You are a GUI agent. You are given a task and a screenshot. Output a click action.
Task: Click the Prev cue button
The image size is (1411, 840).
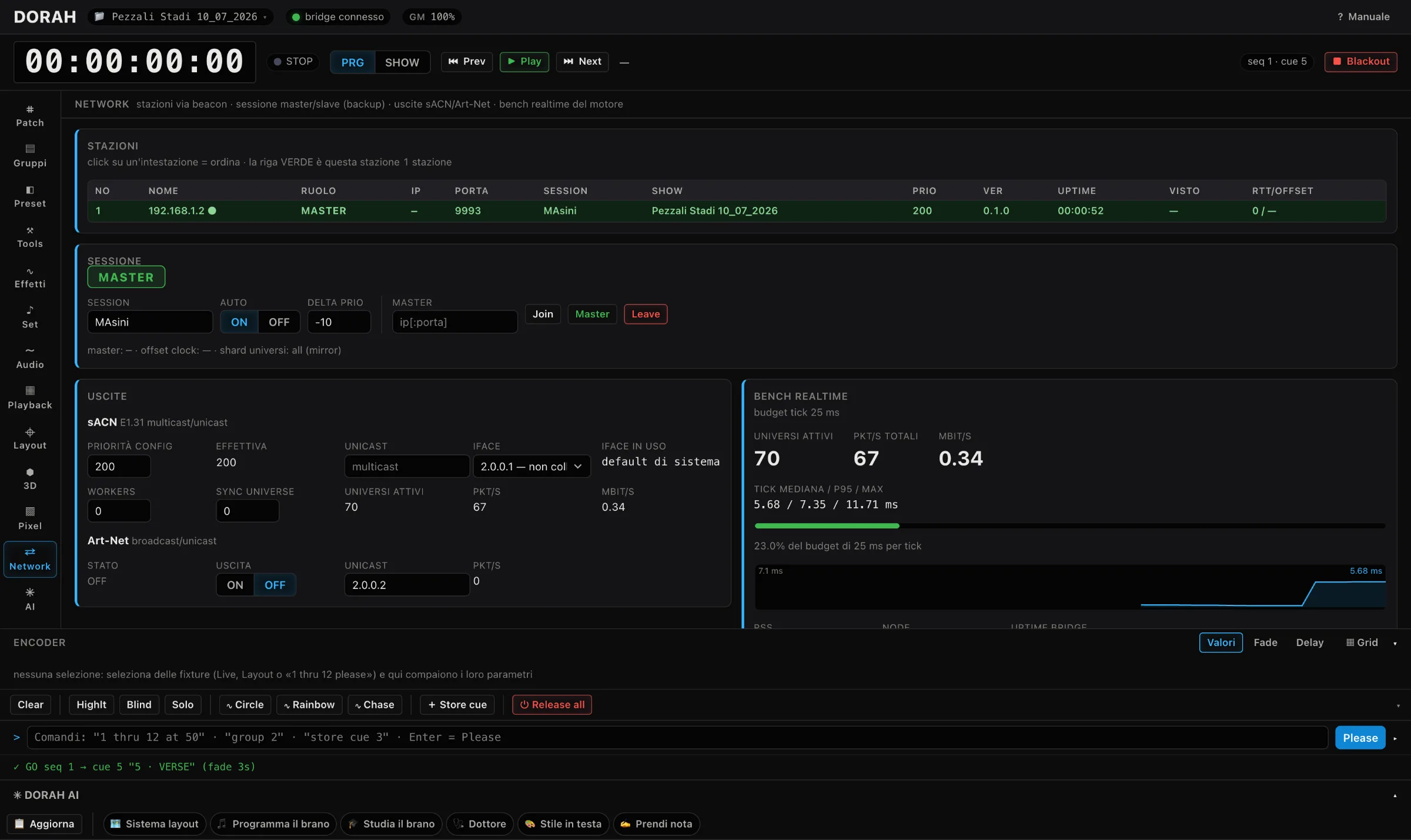point(467,62)
